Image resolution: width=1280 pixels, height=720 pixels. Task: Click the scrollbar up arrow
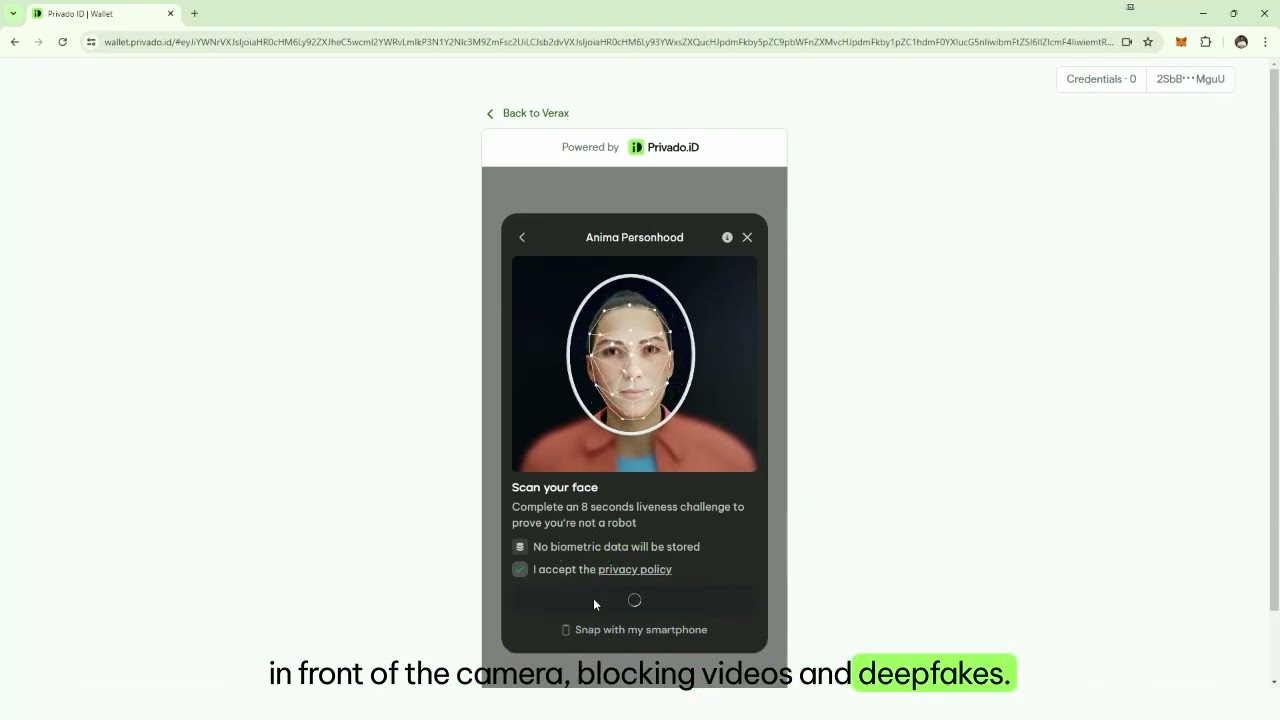click(x=1274, y=65)
